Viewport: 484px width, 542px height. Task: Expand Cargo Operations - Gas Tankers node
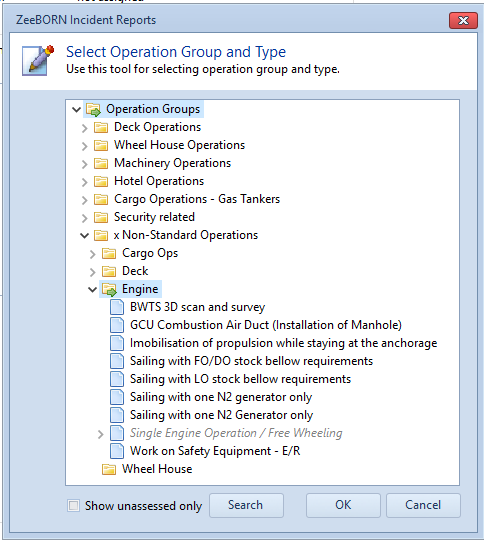(84, 200)
